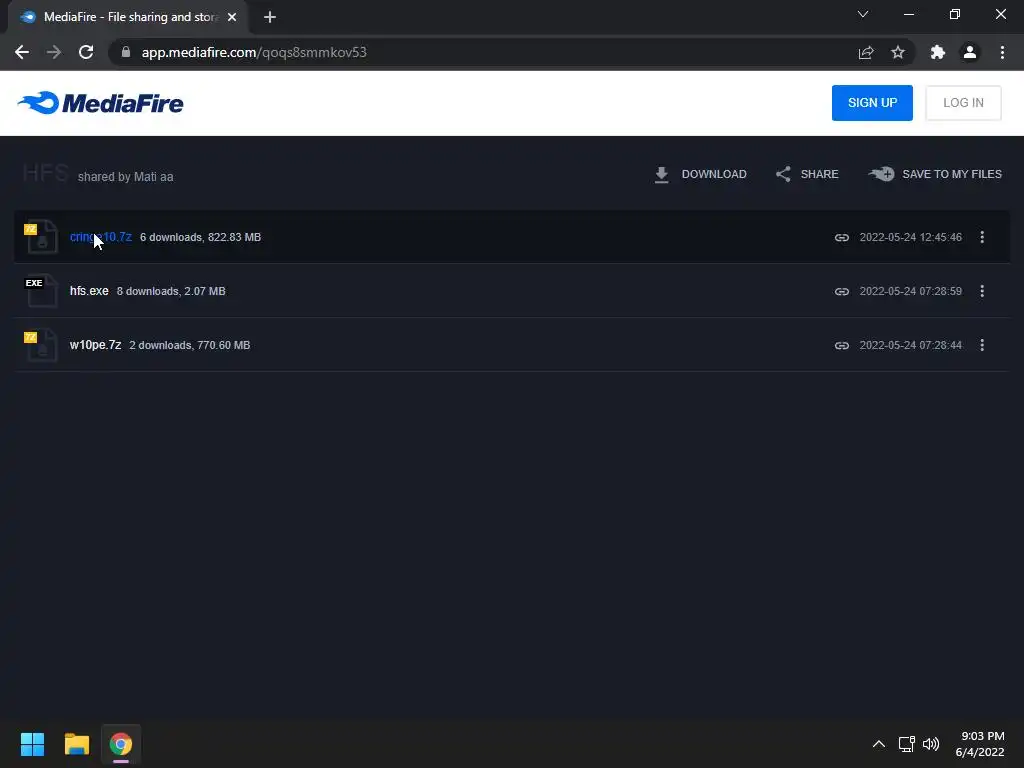This screenshot has height=768, width=1024.
Task: Click the 7Z file icon for w10pe.7z
Action: [x=40, y=345]
